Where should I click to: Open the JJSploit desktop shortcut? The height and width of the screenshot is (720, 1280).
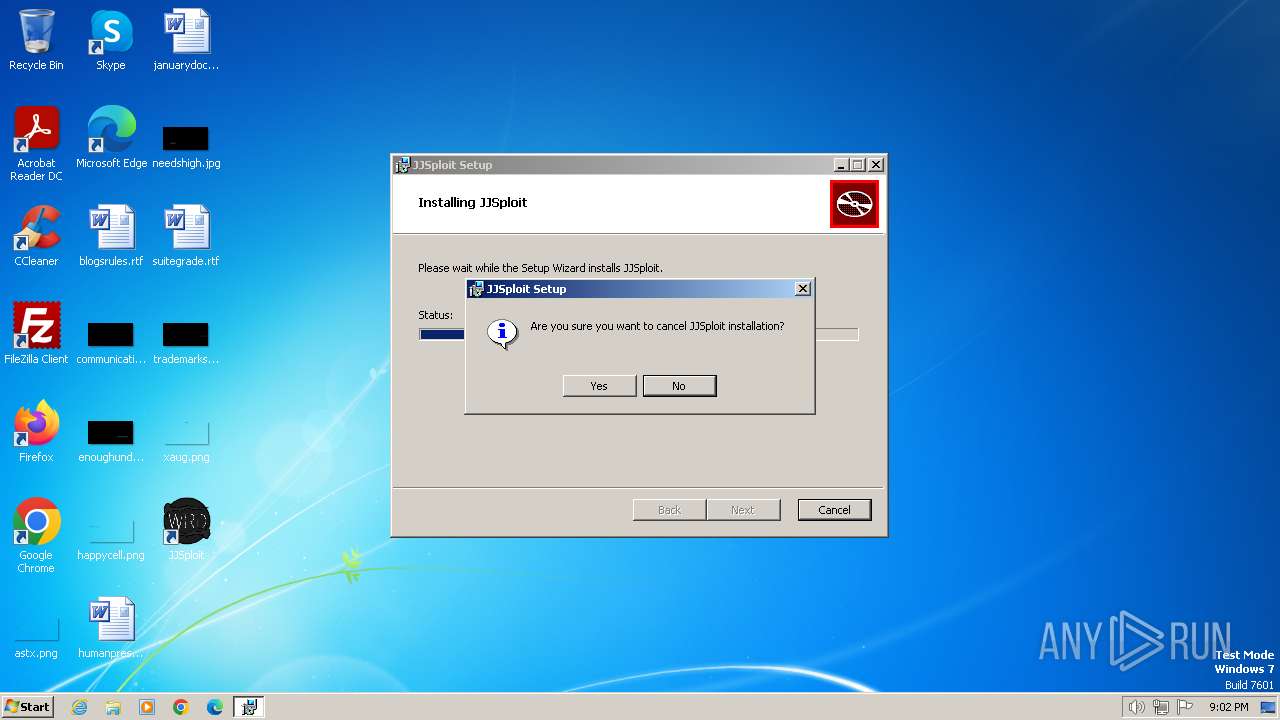186,530
